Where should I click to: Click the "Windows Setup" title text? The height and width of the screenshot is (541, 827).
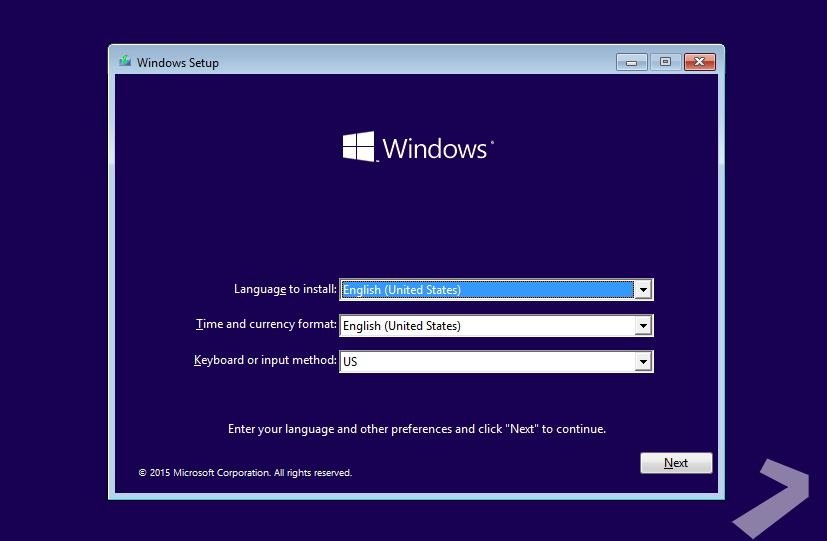[178, 63]
